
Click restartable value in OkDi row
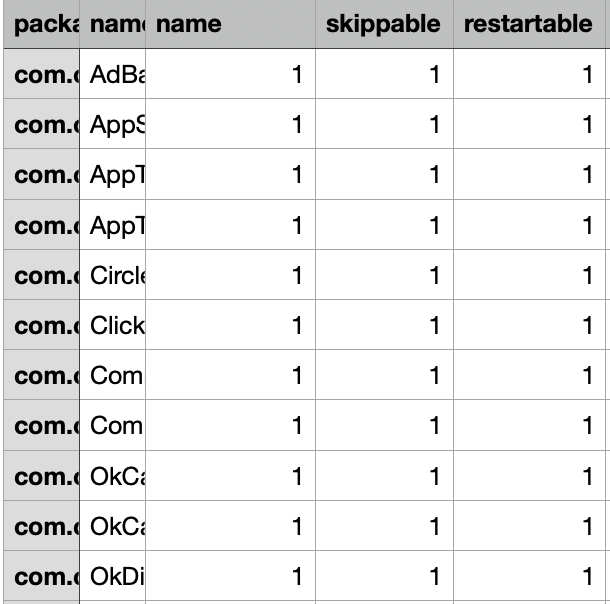click(529, 576)
